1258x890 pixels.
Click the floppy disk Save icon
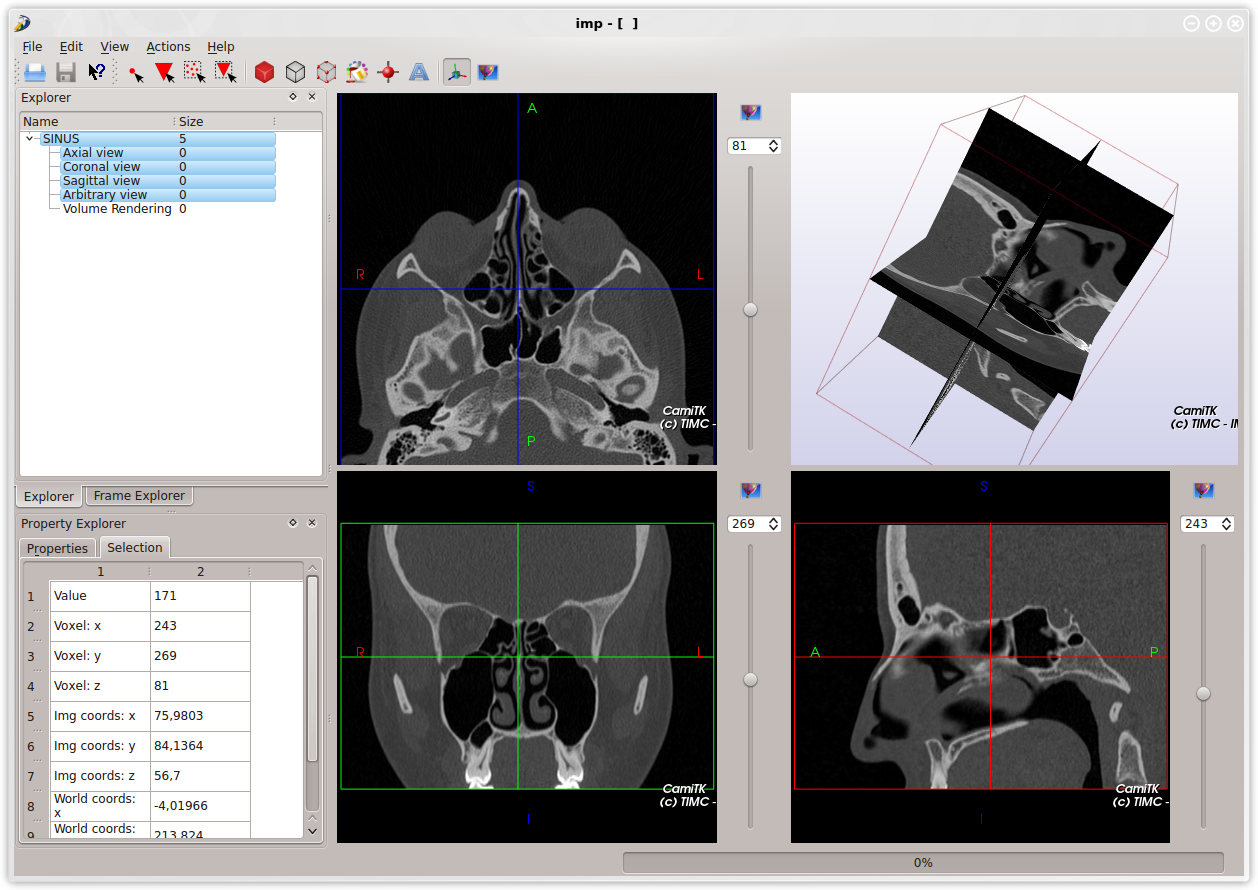(66, 72)
